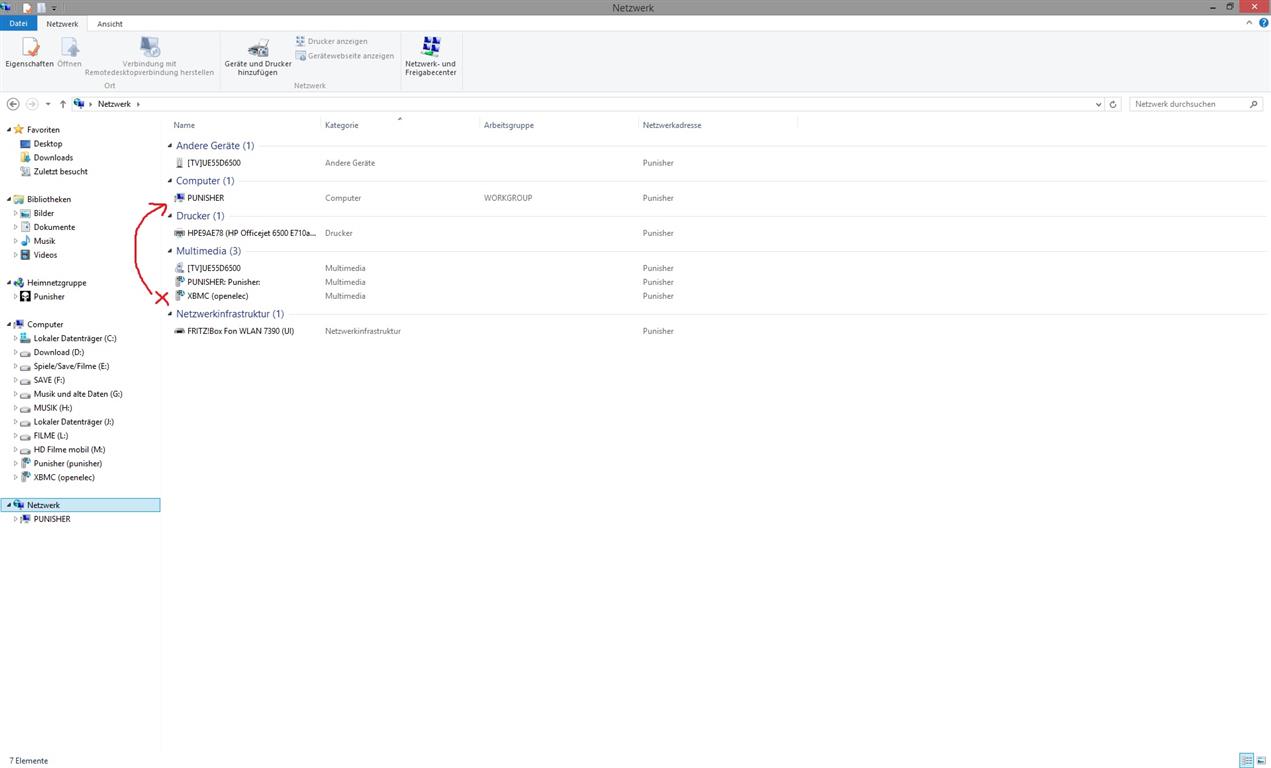Minimize the ribbon with the chevron
Viewport: 1271px width, 768px height.
click(x=1250, y=23)
